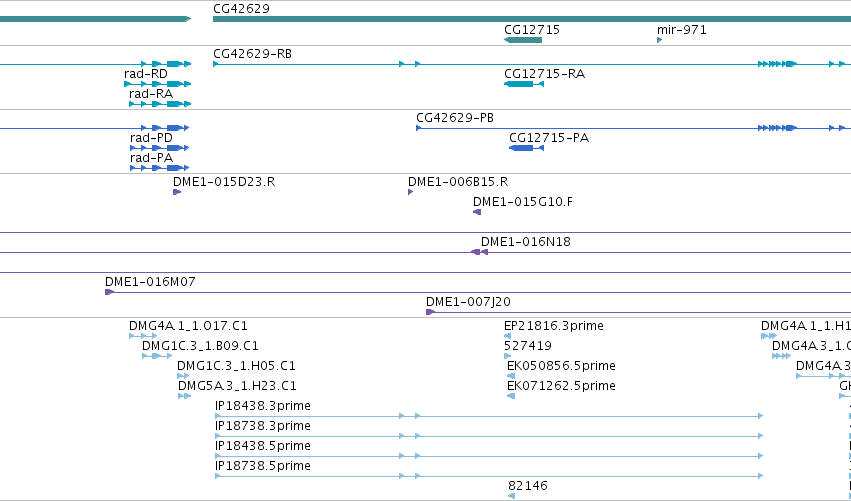This screenshot has height=501, width=851.
Task: Select the EK071262.5prime arrow marker
Action: coord(511,396)
